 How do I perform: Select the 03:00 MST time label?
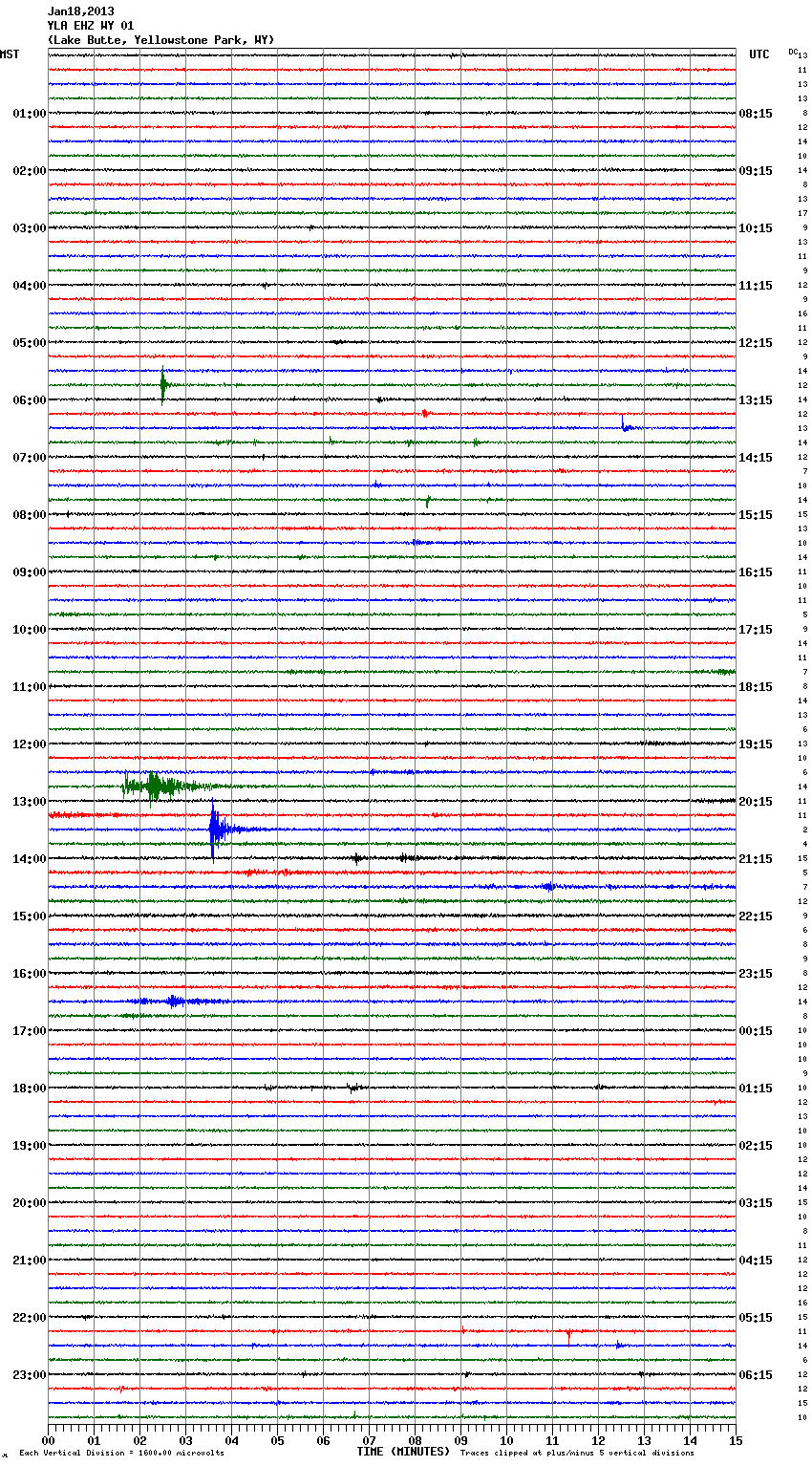(x=30, y=228)
